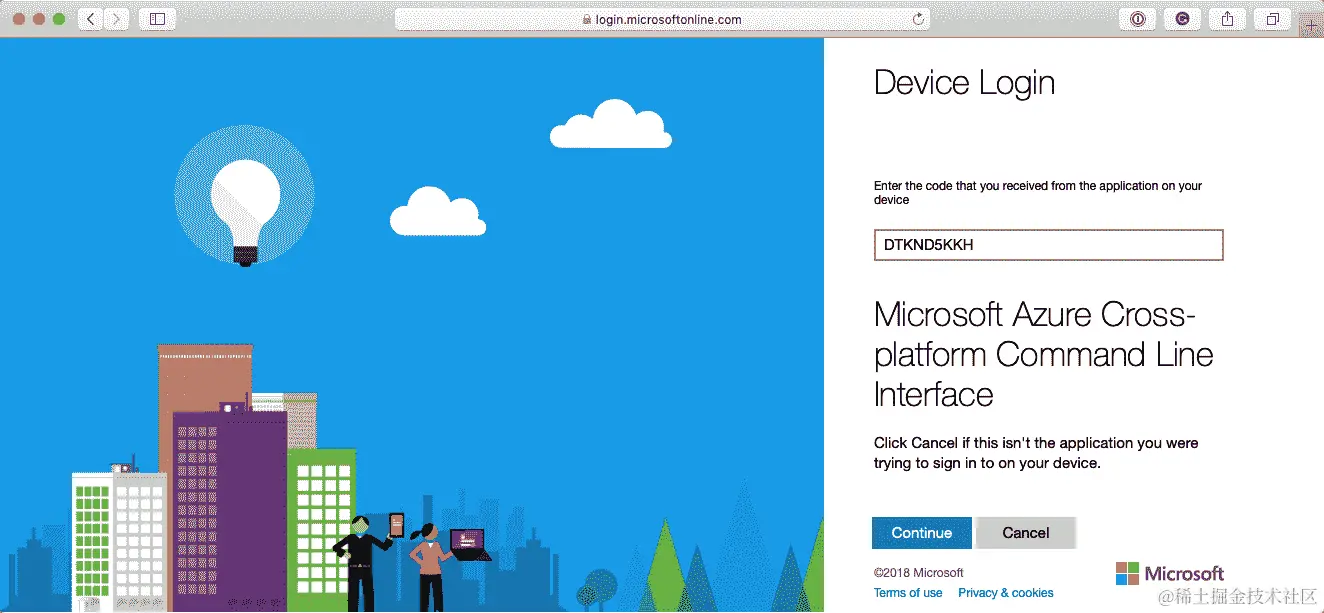Click the Device Login heading
1324x613 pixels.
[x=964, y=83]
